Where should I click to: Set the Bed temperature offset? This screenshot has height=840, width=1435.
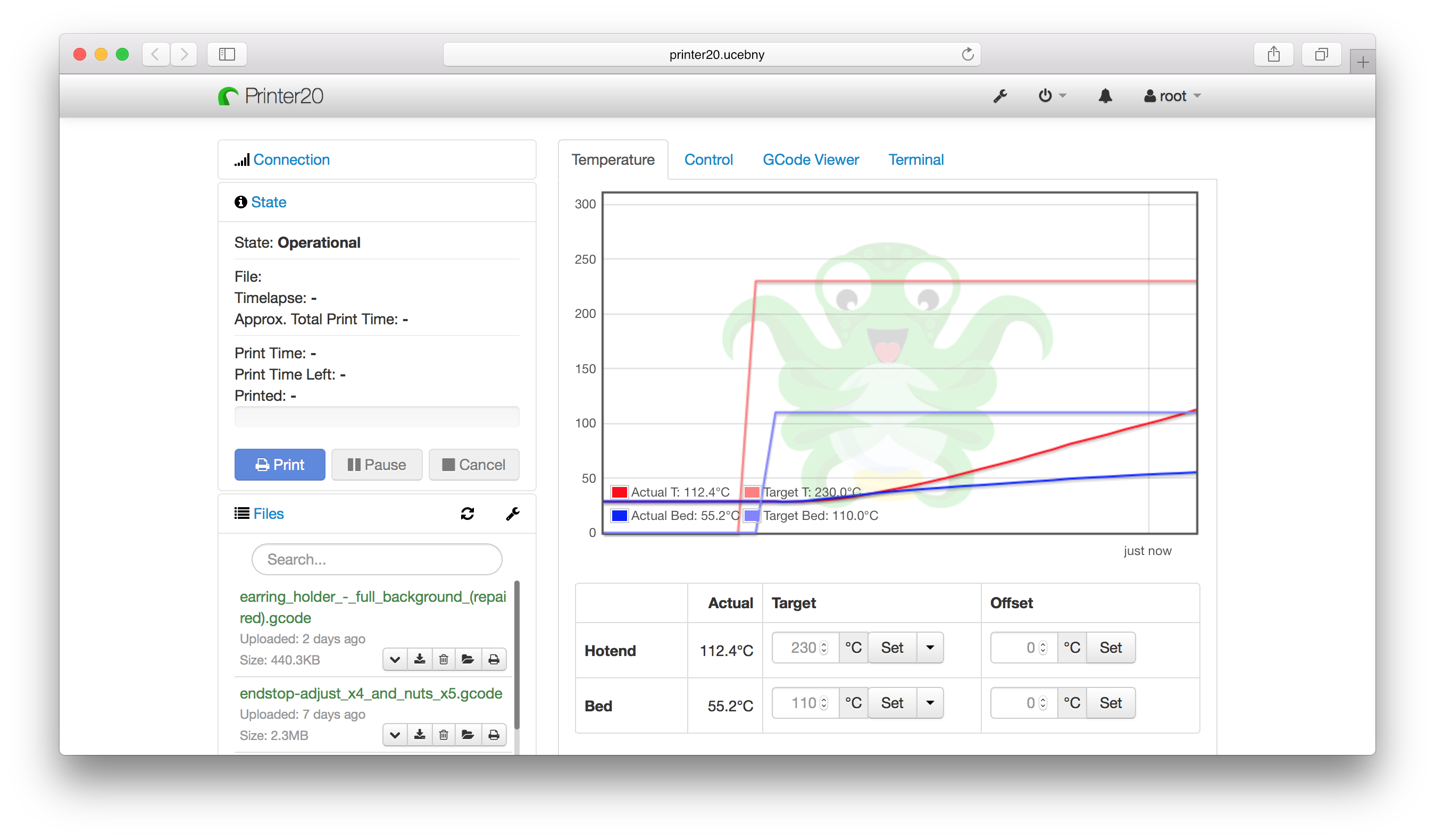(1111, 702)
